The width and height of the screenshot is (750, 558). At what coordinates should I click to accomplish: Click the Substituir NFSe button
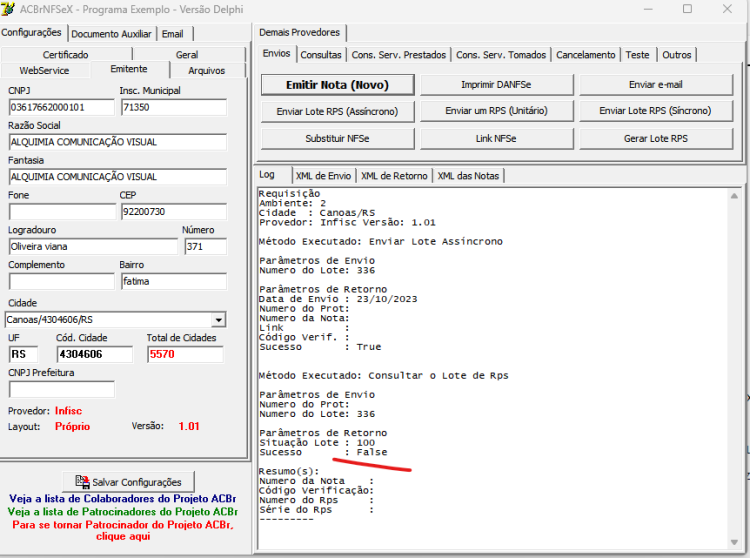point(337,139)
